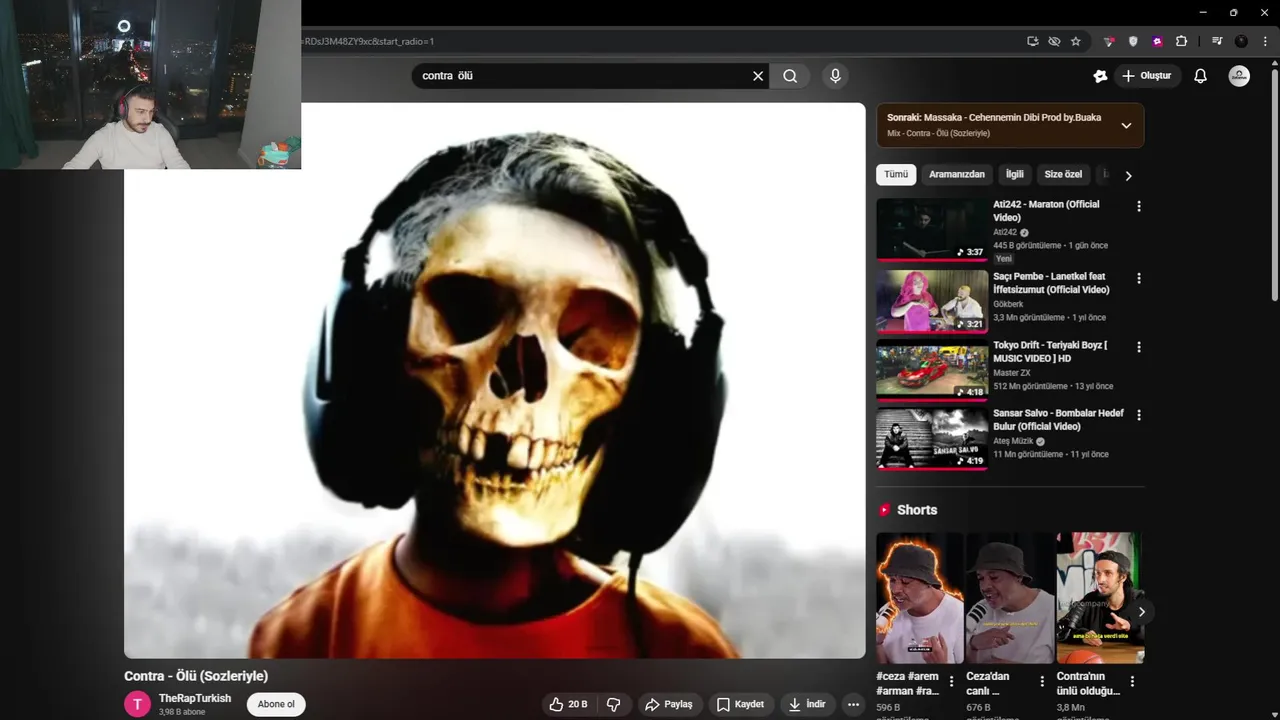Select the Aramanızdan filter chip

coord(957,174)
